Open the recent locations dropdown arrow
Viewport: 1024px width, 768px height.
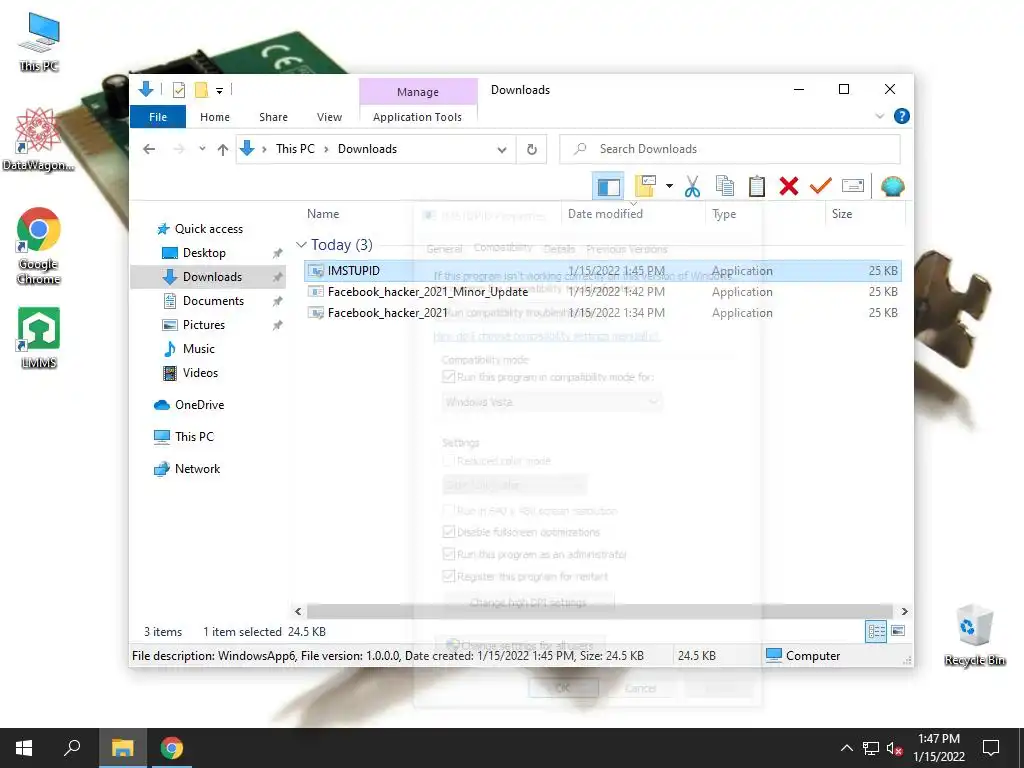tap(202, 149)
